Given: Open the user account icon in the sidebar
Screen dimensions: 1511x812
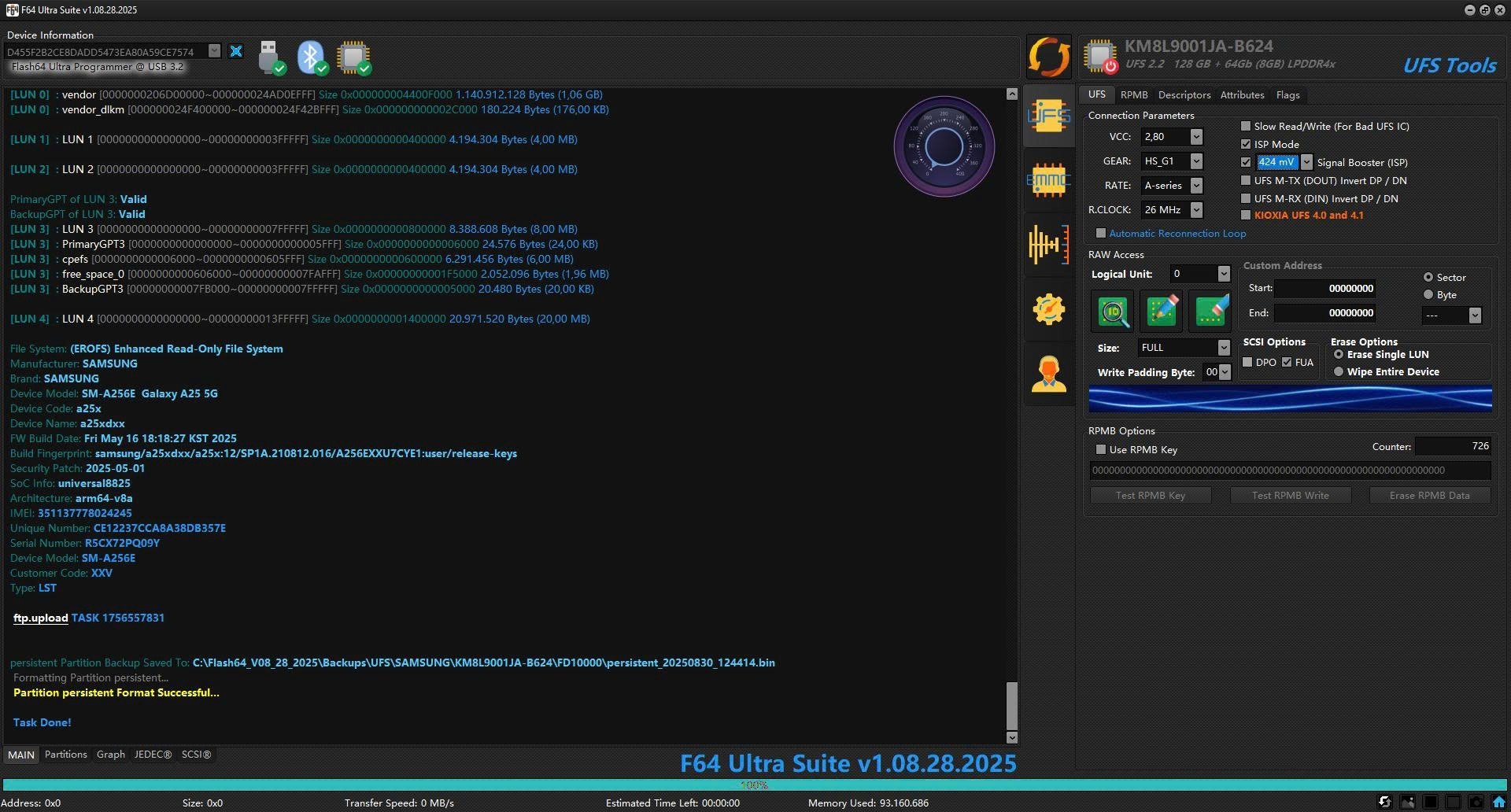Looking at the screenshot, I should (x=1049, y=374).
